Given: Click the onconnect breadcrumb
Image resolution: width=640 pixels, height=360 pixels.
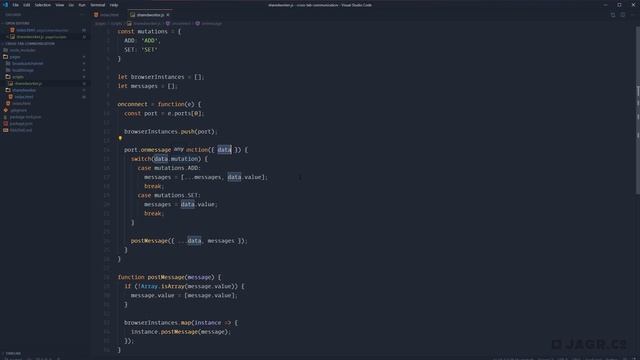Looking at the screenshot, I should tap(178, 24).
